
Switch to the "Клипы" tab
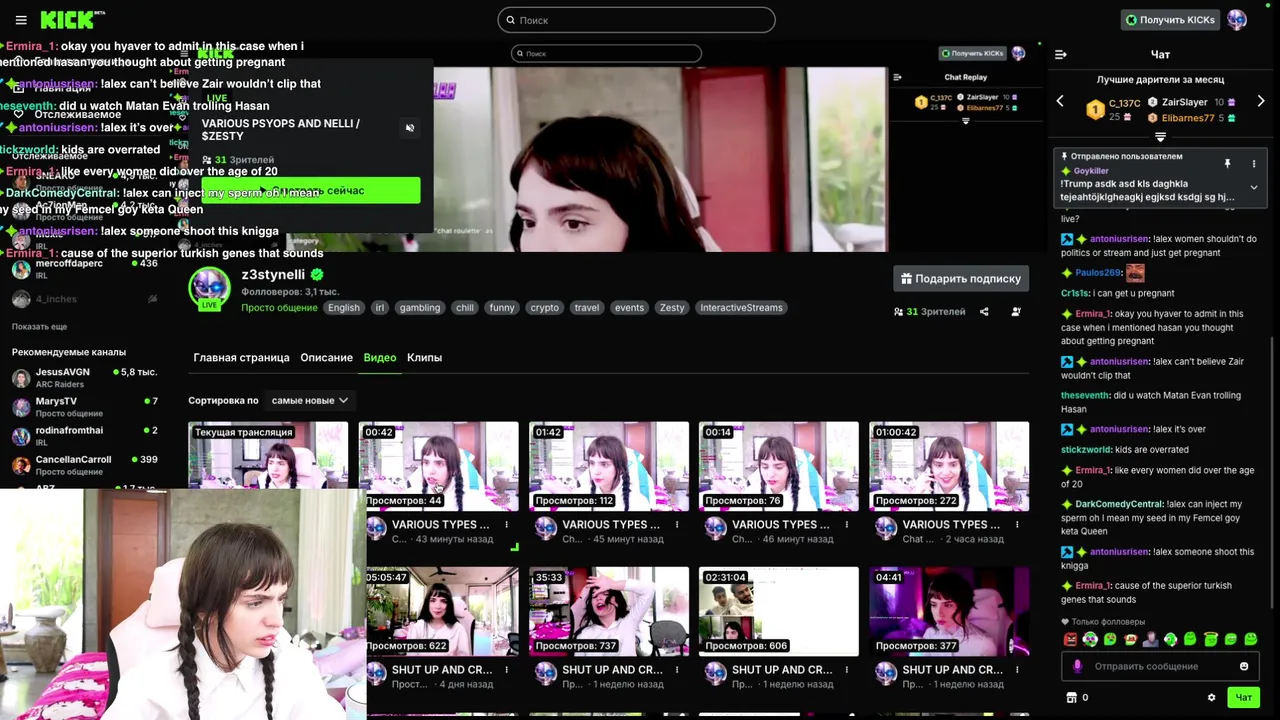(424, 357)
